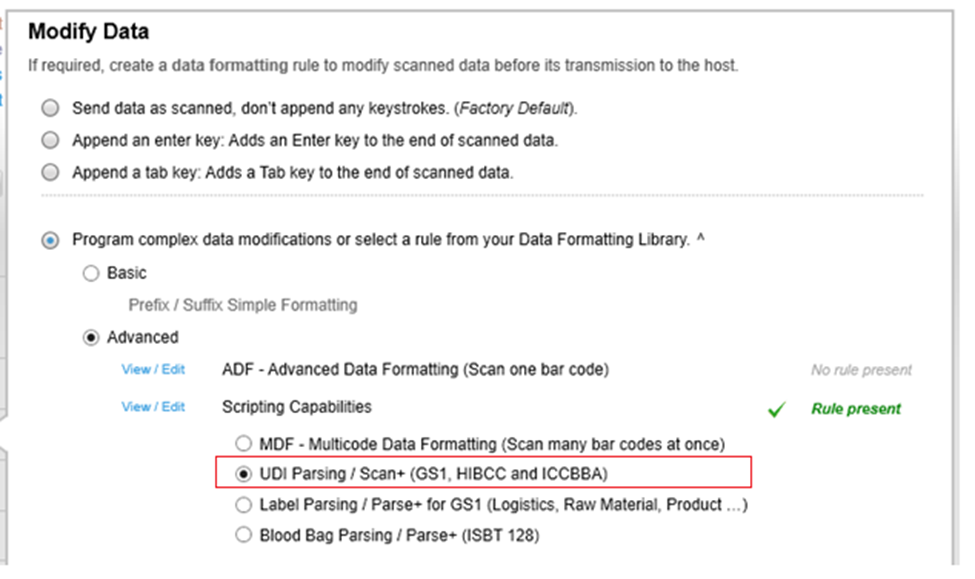975x579 pixels.
Task: Collapse the section using the caret symbol
Action: click(702, 238)
